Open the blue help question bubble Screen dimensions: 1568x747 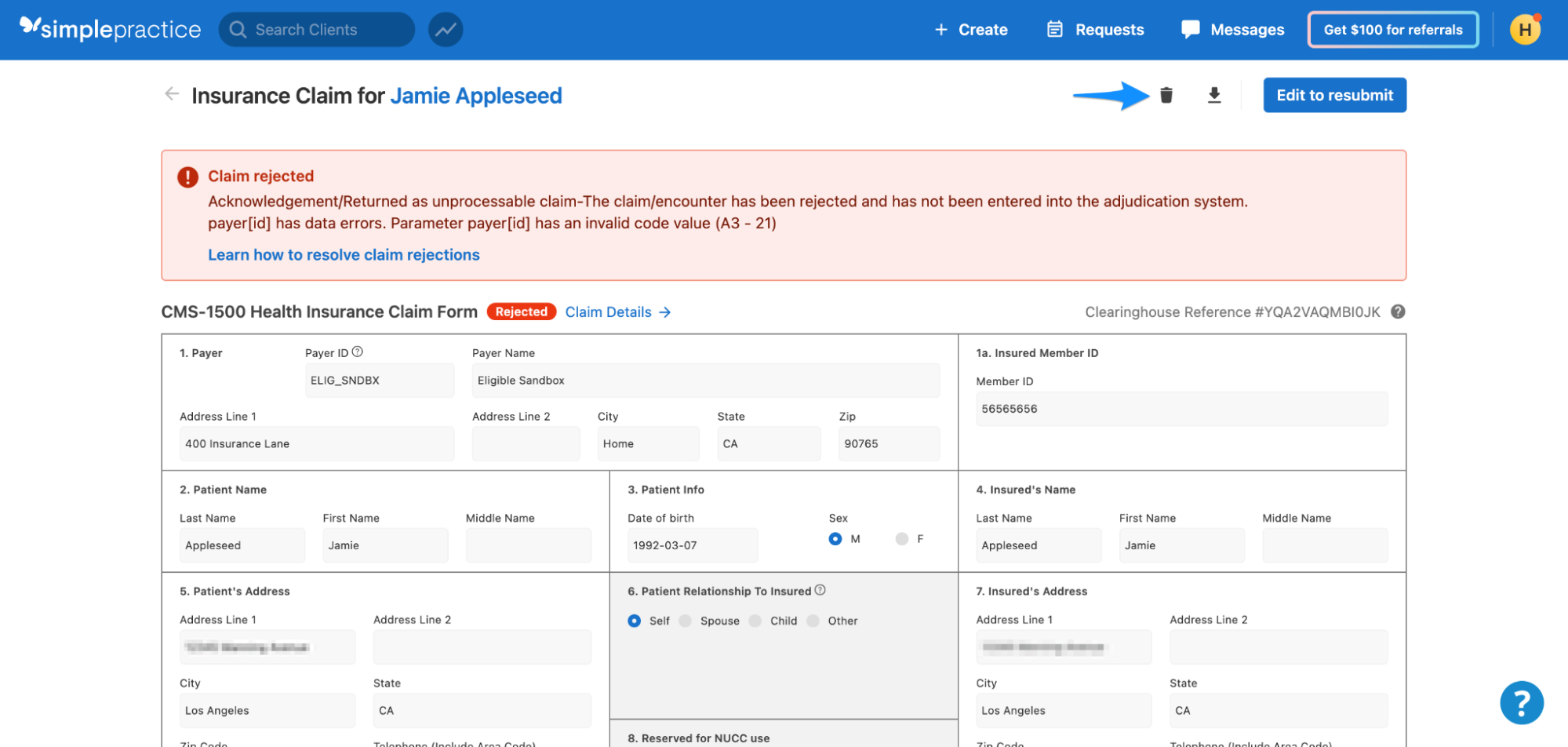[x=1522, y=702]
